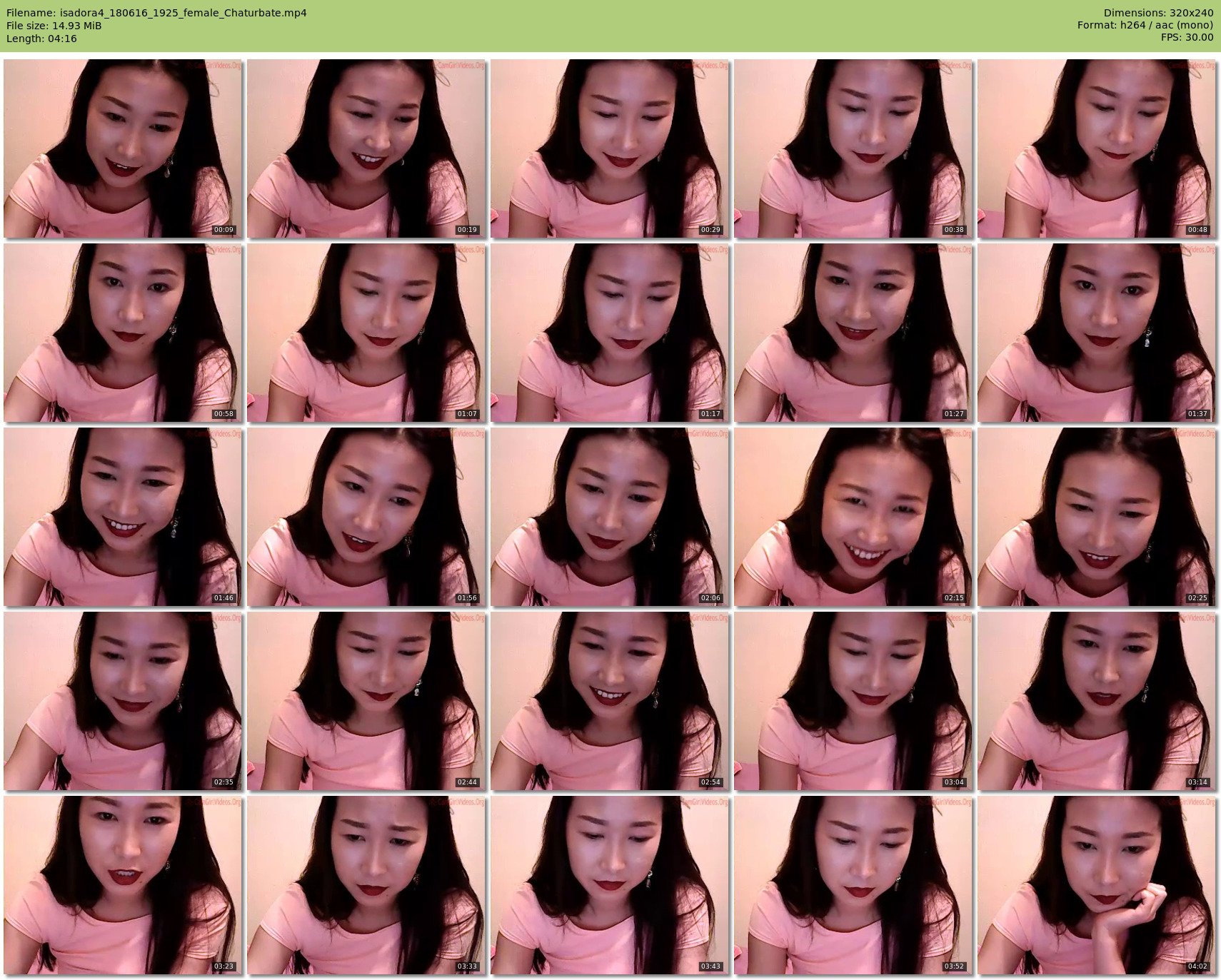
Task: Open the last thumbnail at 04:02
Action: tap(1096, 885)
